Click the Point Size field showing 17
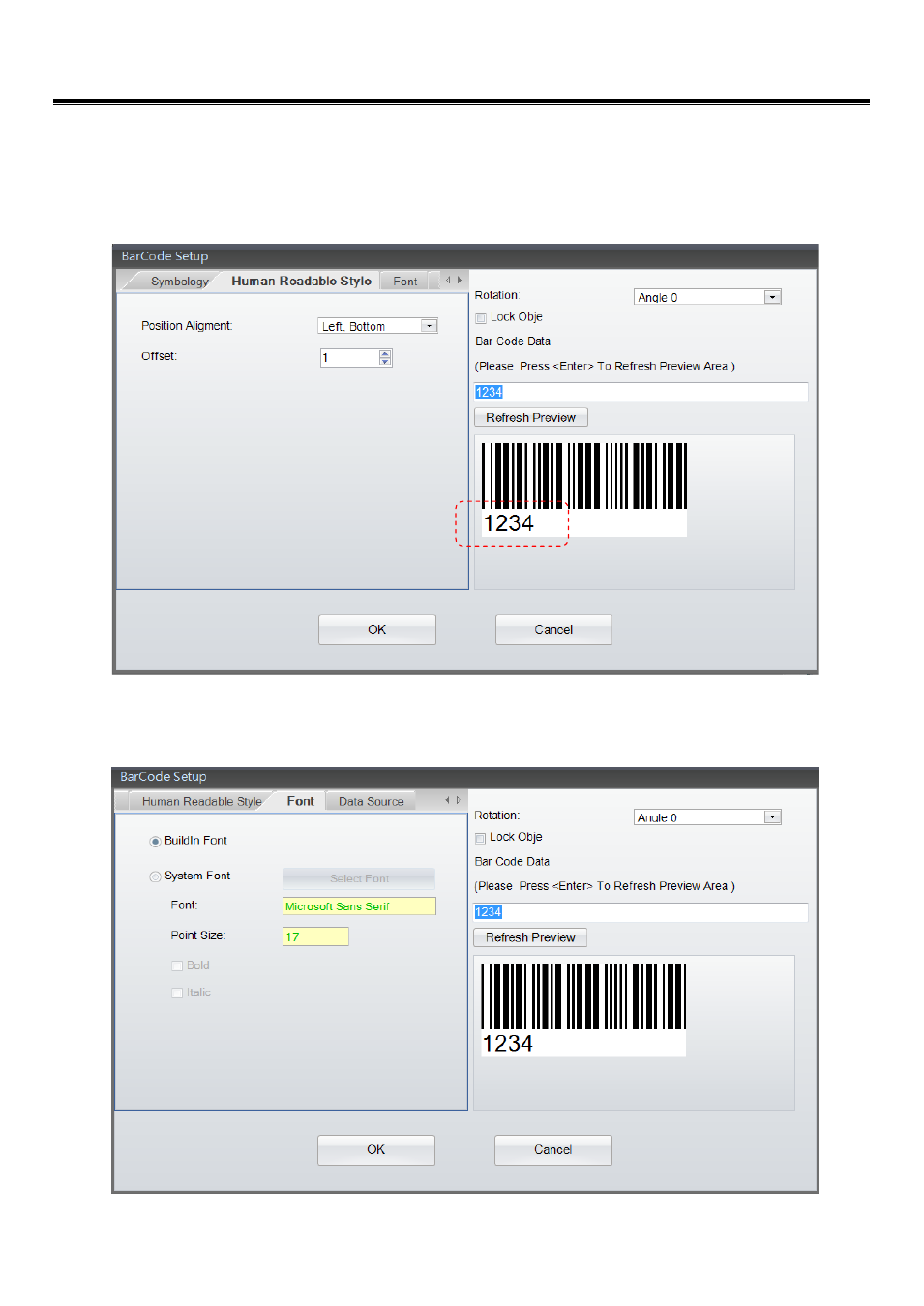Image resolution: width=924 pixels, height=1306 pixels. click(315, 936)
